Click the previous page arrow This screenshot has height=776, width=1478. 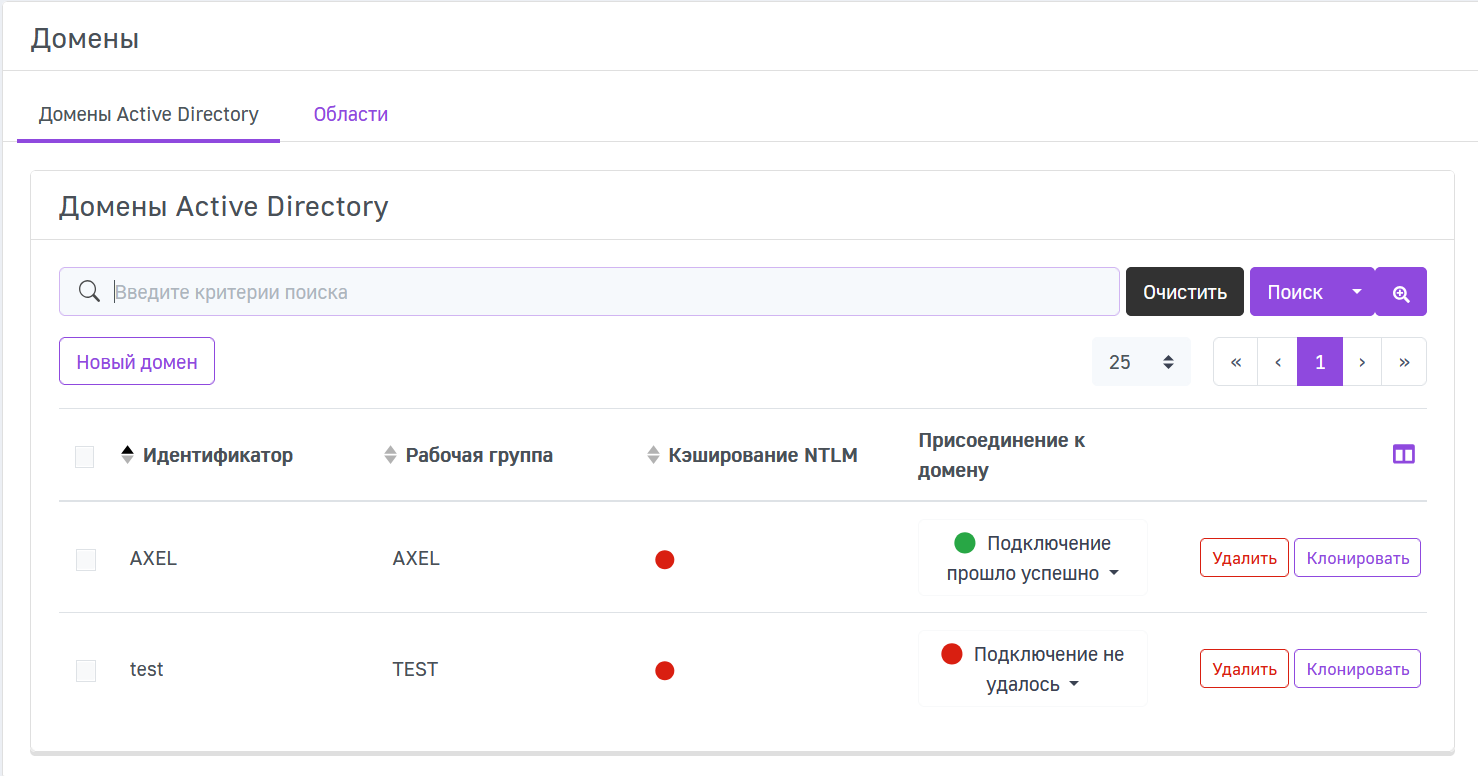tap(1278, 362)
